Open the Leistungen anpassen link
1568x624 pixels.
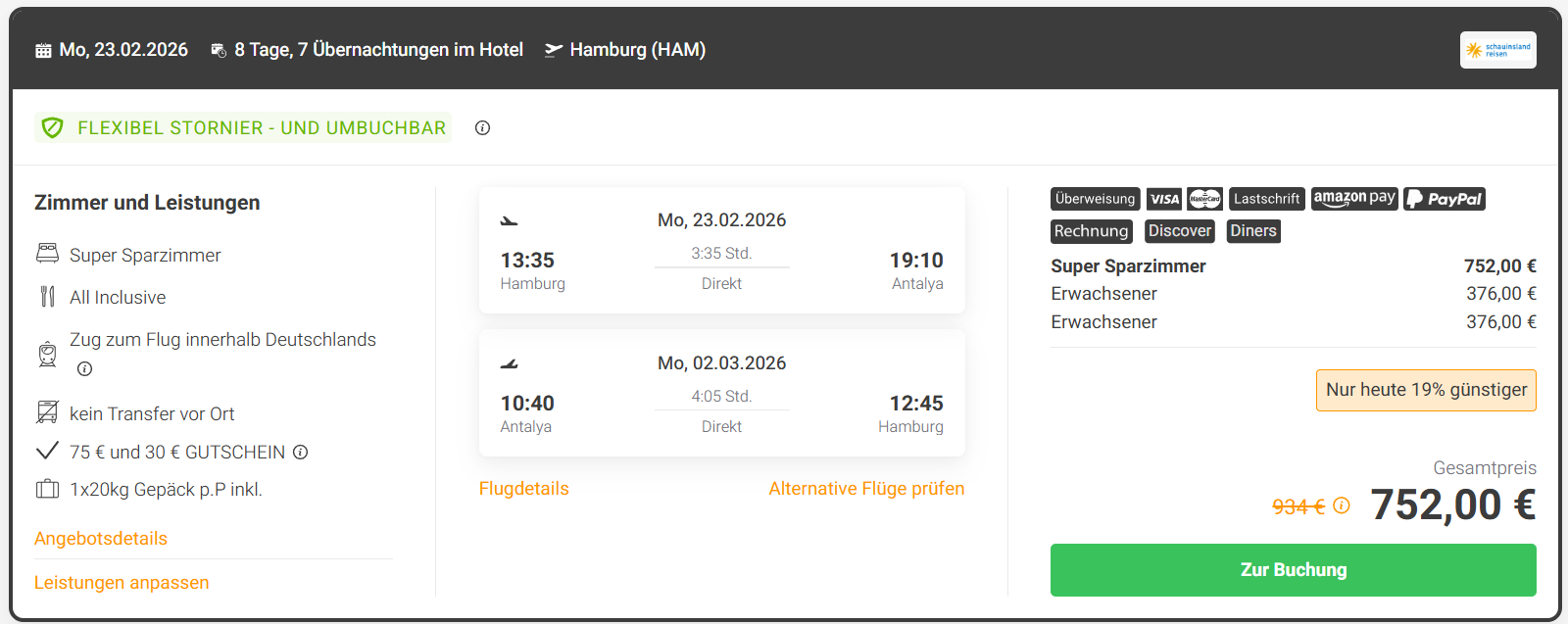pyautogui.click(x=122, y=583)
